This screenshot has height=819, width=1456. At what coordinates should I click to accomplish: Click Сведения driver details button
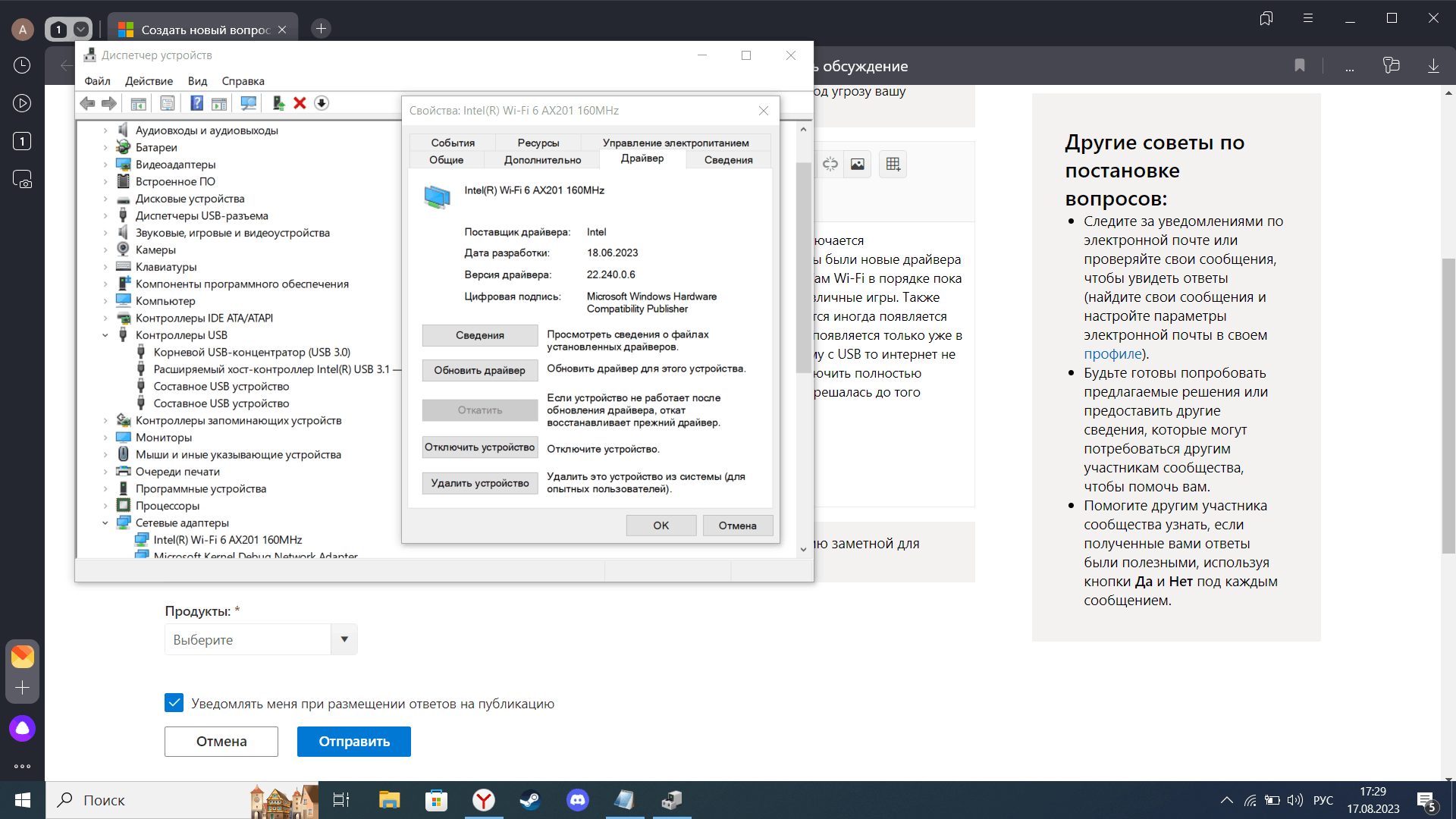(480, 335)
